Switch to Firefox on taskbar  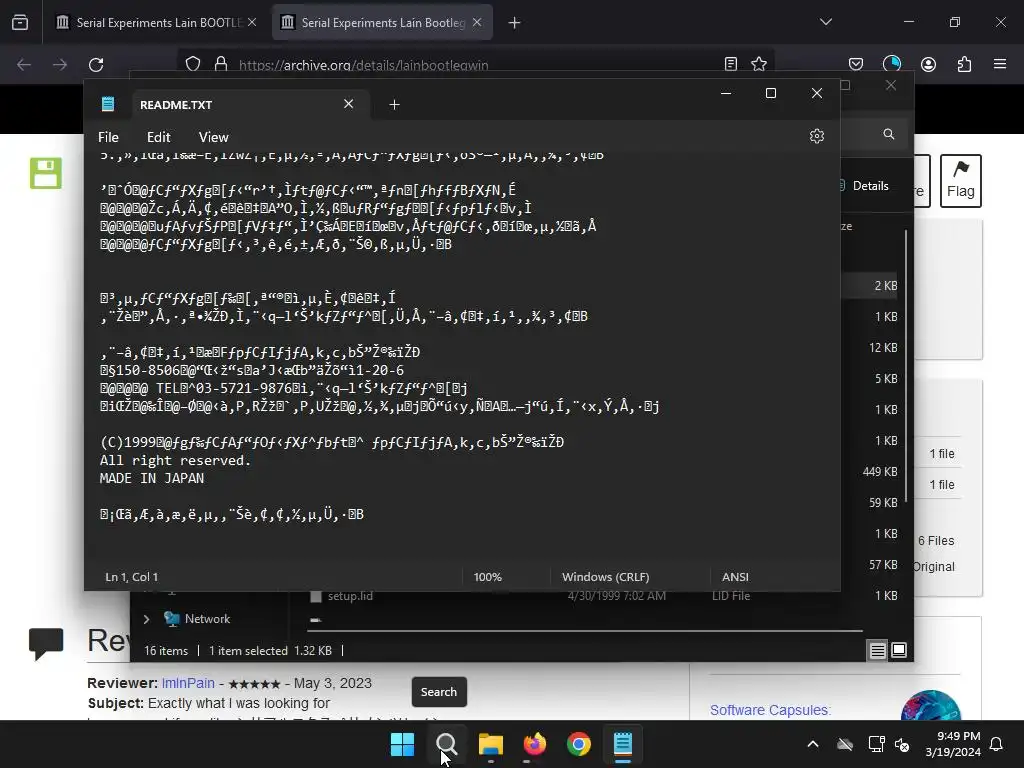[535, 744]
